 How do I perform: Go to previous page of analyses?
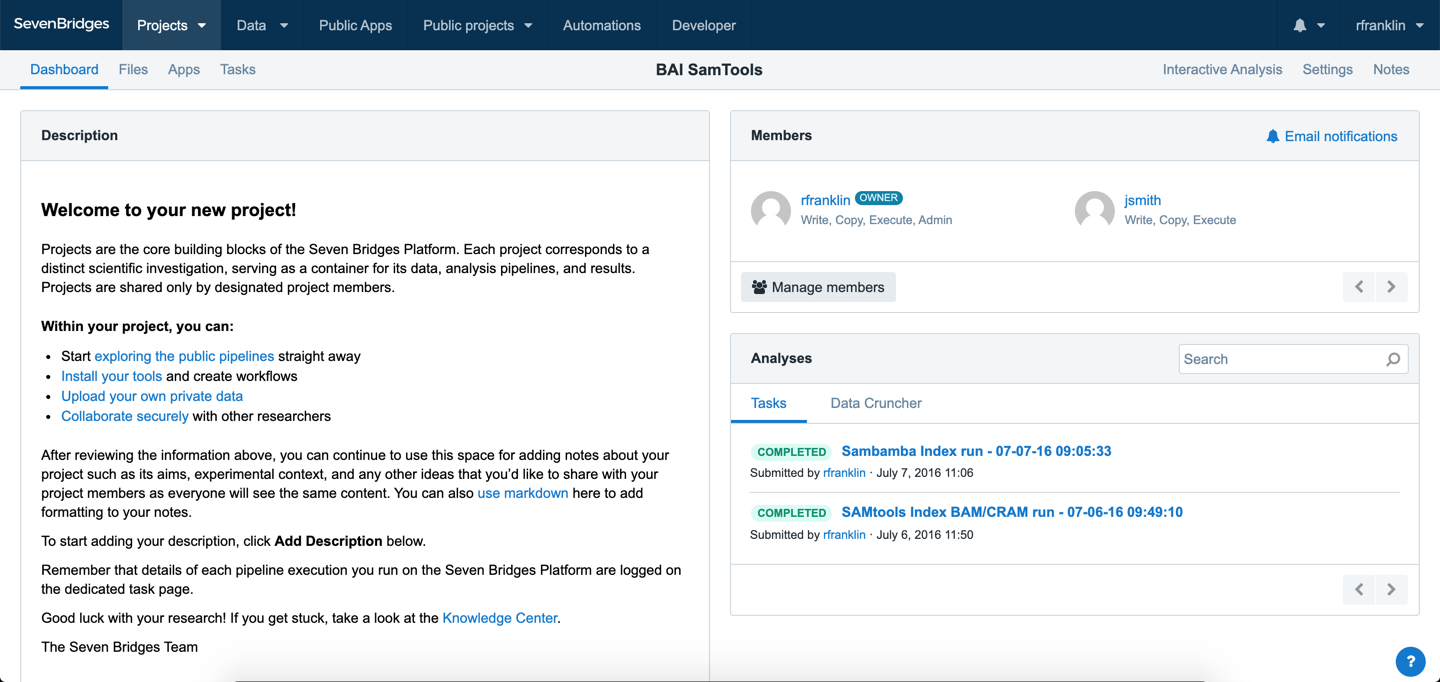pos(1359,589)
